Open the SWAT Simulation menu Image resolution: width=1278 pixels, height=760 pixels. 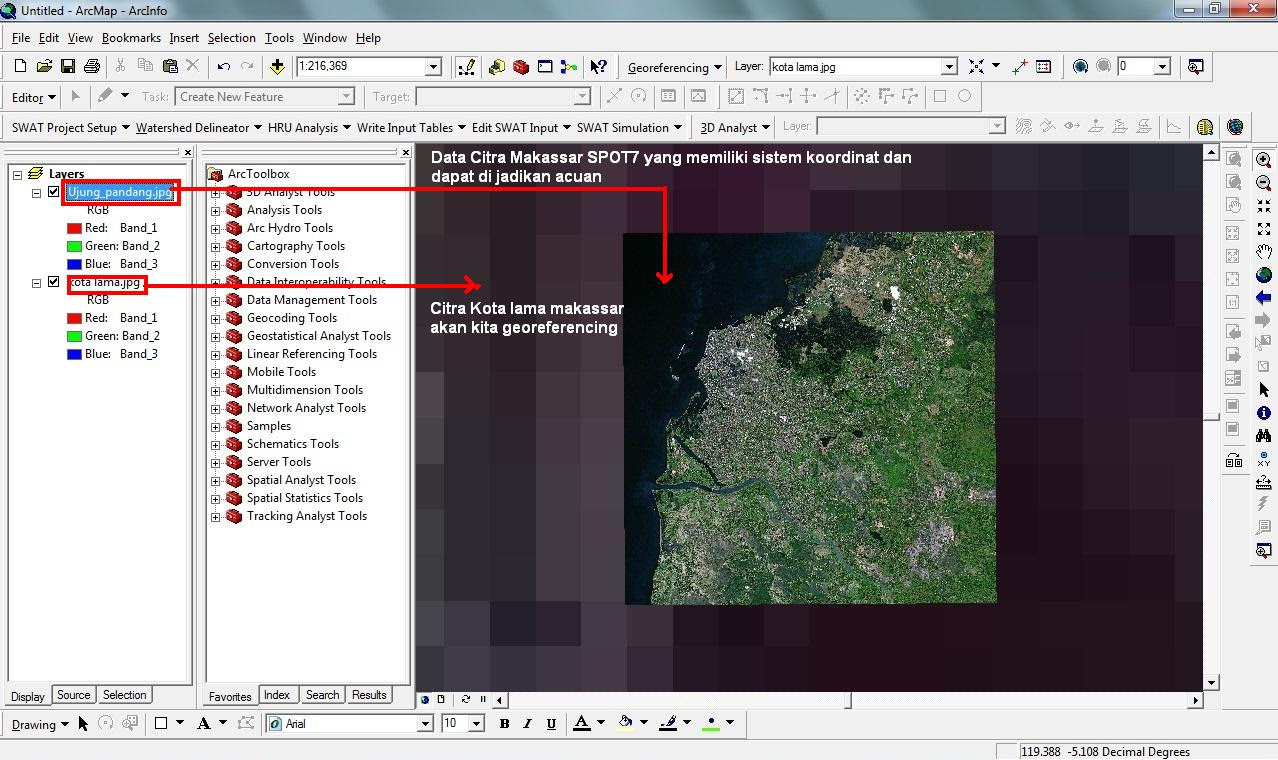629,128
